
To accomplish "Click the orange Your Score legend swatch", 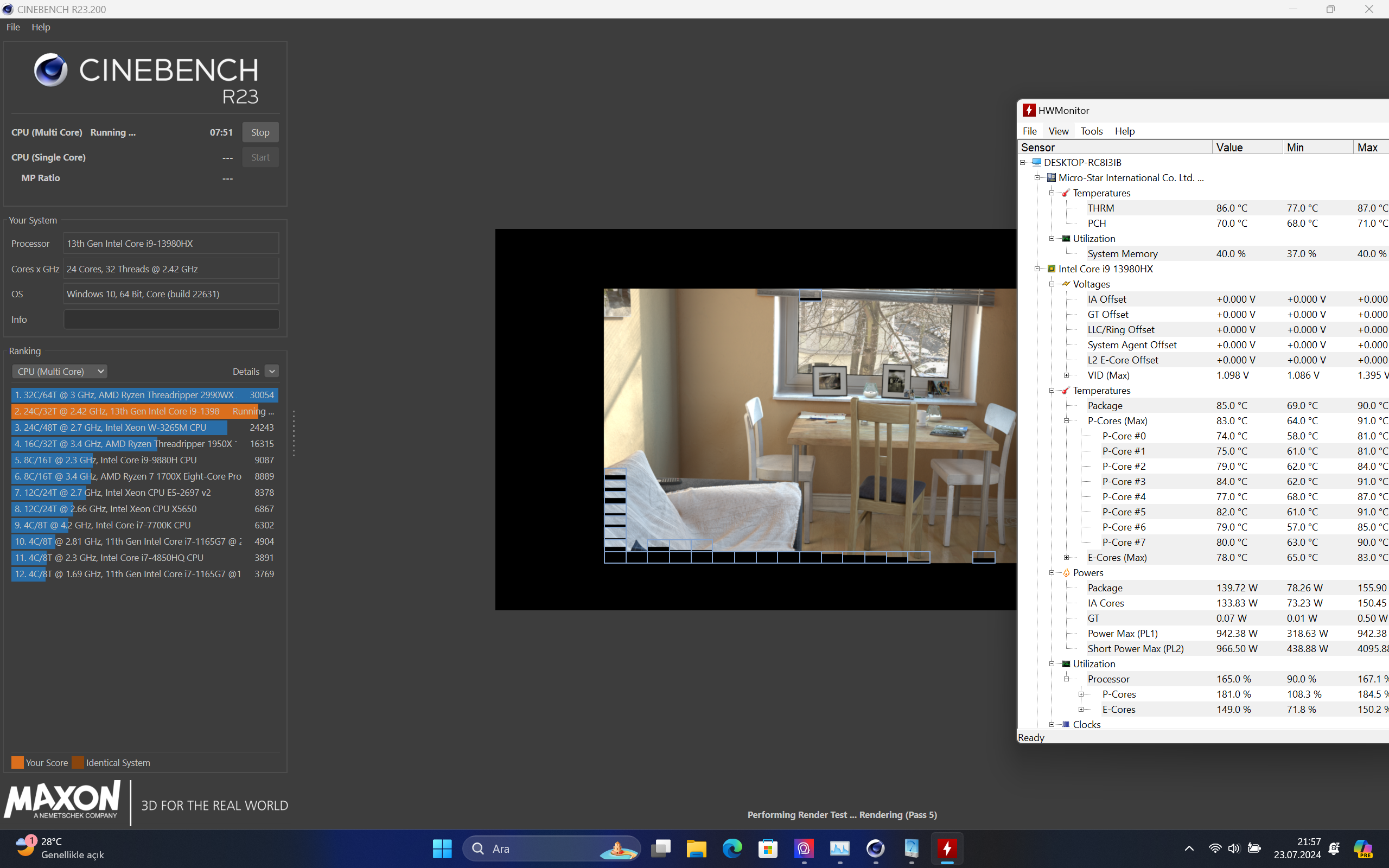I will 18,762.
